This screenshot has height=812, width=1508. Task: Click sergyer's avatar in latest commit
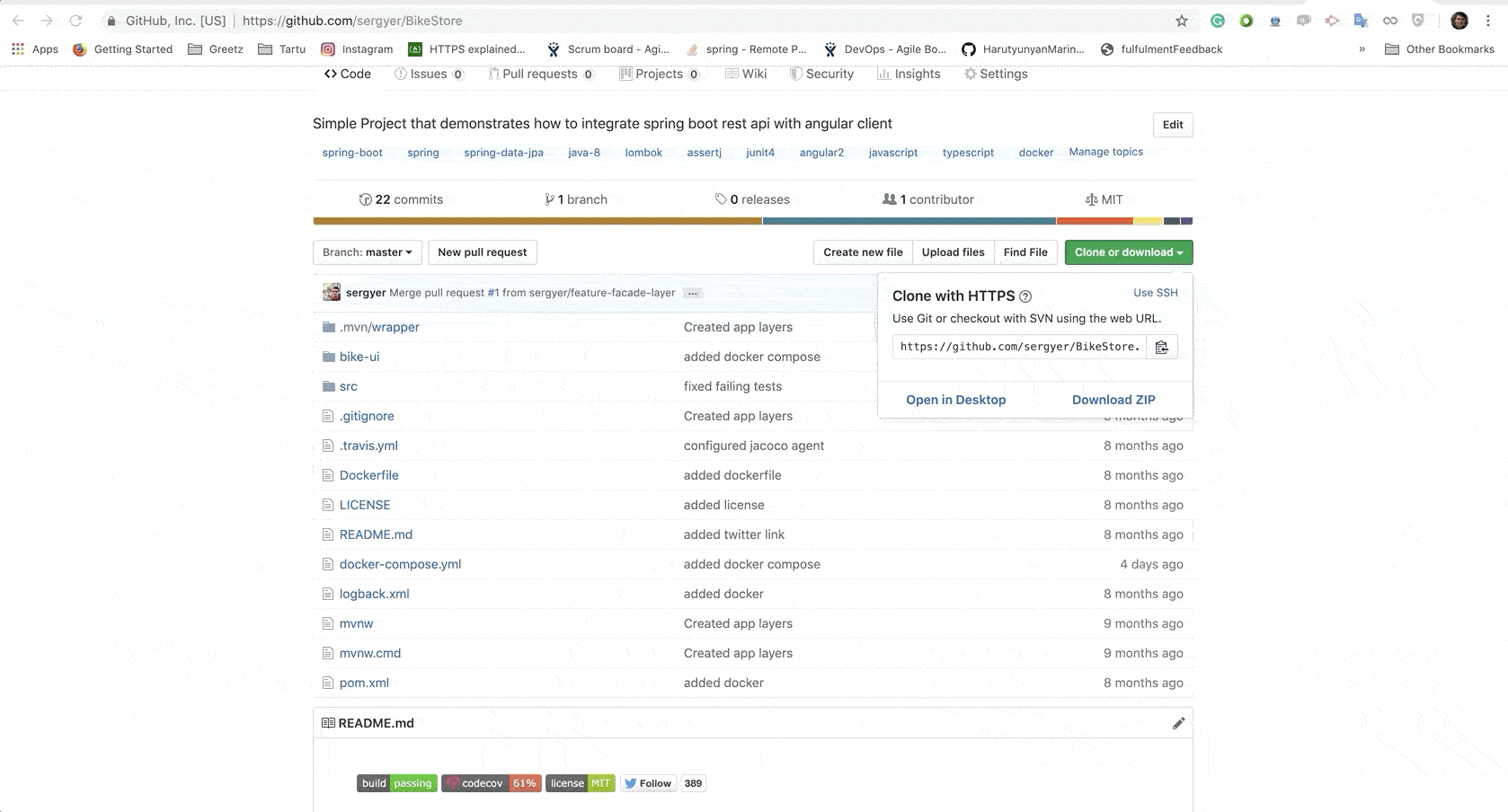(x=332, y=293)
